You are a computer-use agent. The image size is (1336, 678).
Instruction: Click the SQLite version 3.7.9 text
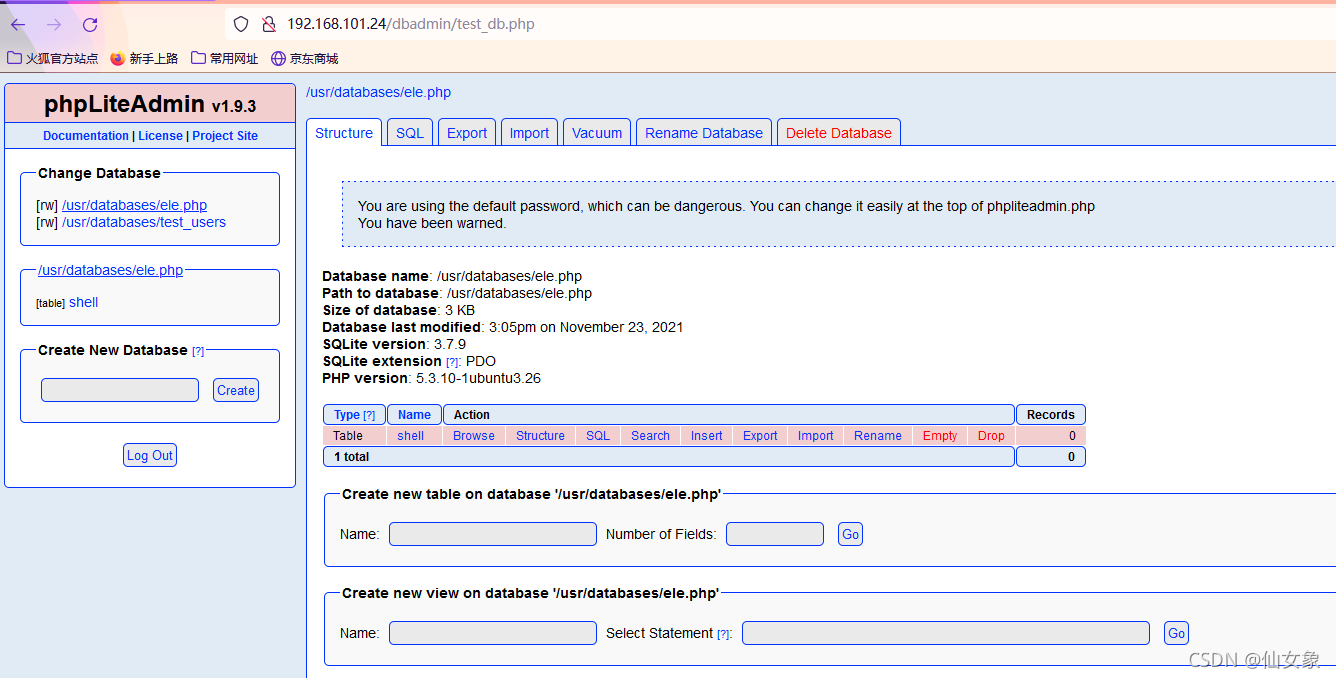[394, 344]
